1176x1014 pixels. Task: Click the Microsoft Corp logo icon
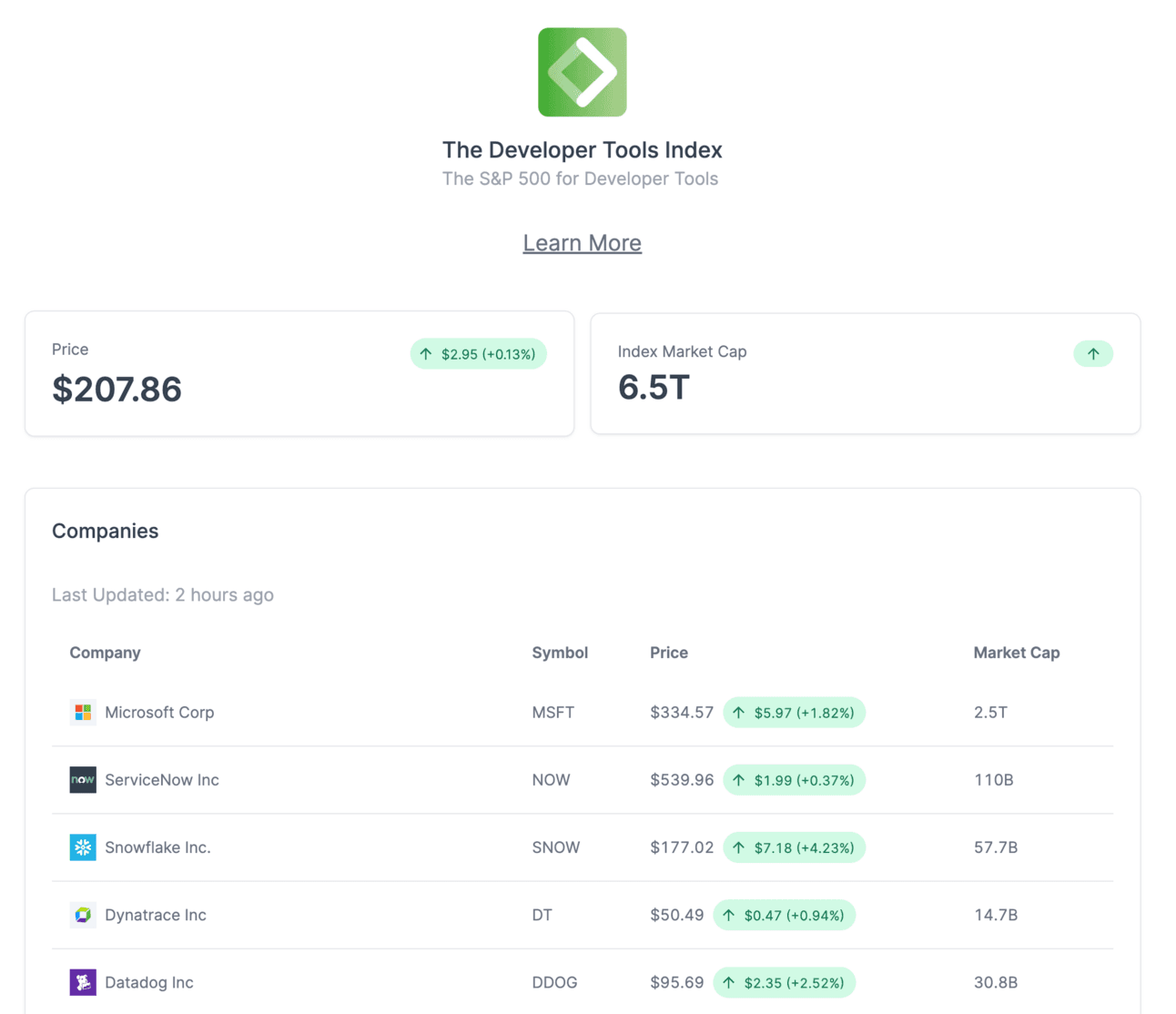pos(83,712)
